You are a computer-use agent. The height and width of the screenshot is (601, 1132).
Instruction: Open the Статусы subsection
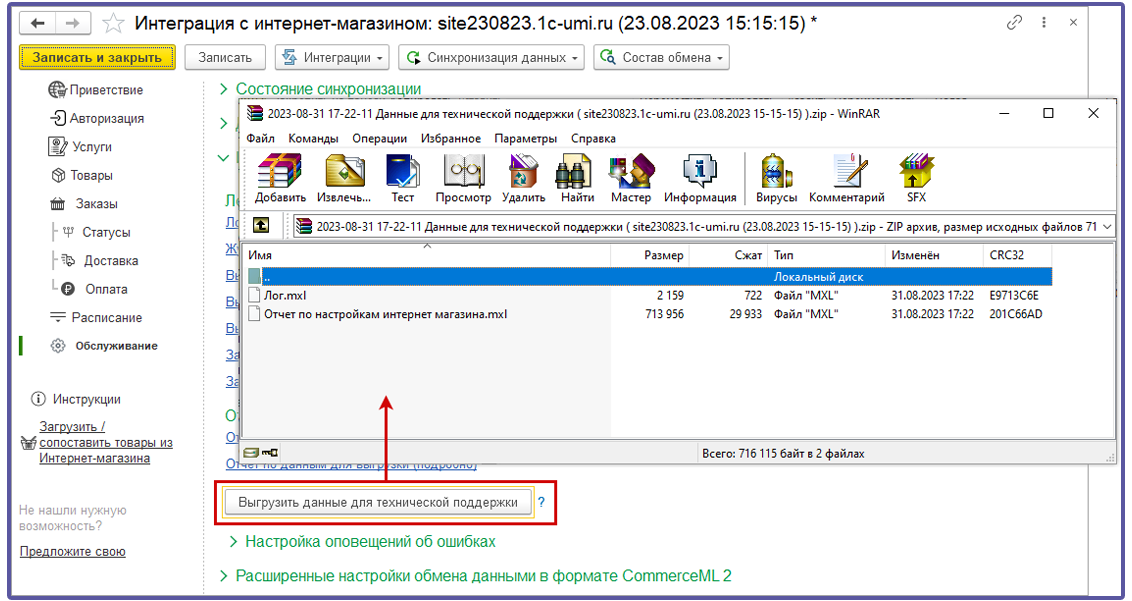97,233
